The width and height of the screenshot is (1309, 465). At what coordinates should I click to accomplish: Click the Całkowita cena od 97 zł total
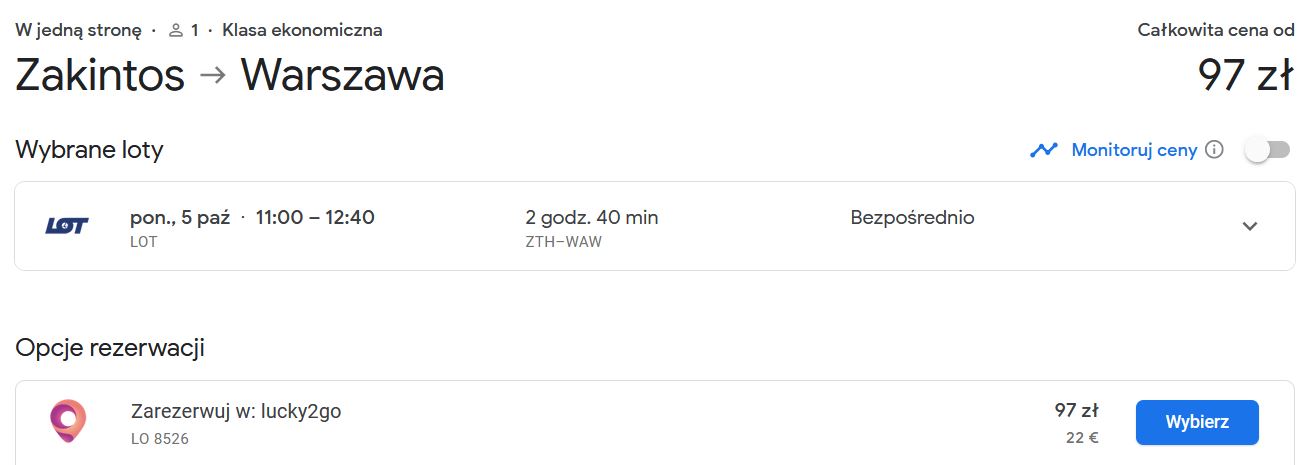[1216, 58]
